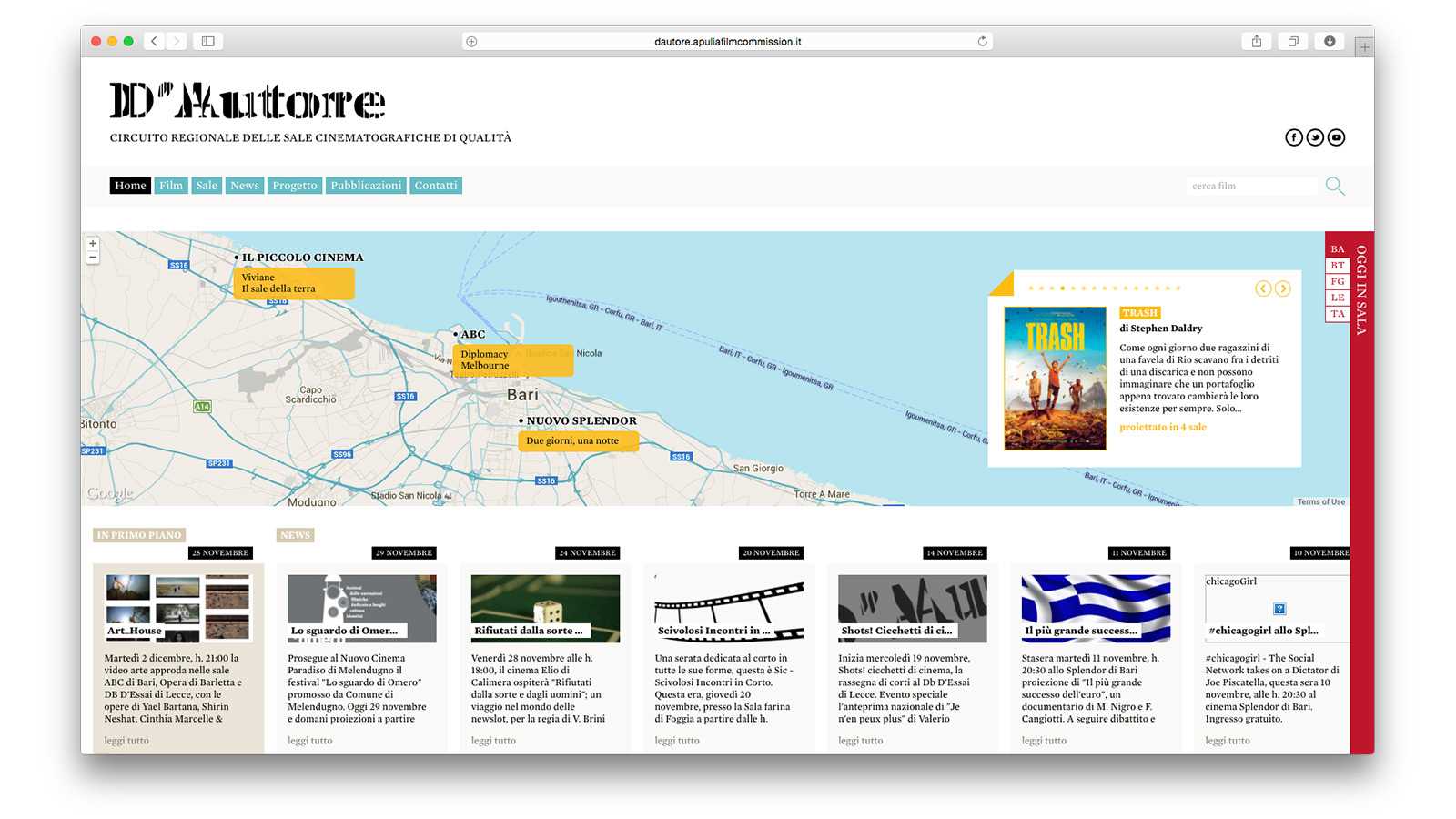Open the Pubblicazioni menu item

366,186
